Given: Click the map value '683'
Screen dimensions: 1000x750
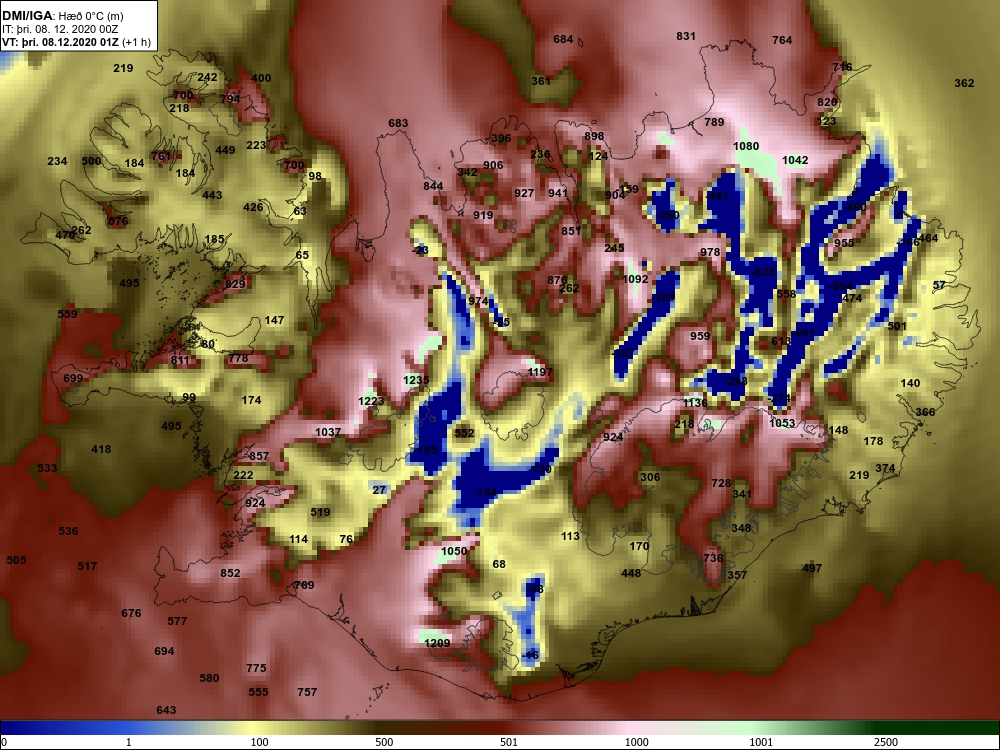Looking at the screenshot, I should tap(398, 123).
